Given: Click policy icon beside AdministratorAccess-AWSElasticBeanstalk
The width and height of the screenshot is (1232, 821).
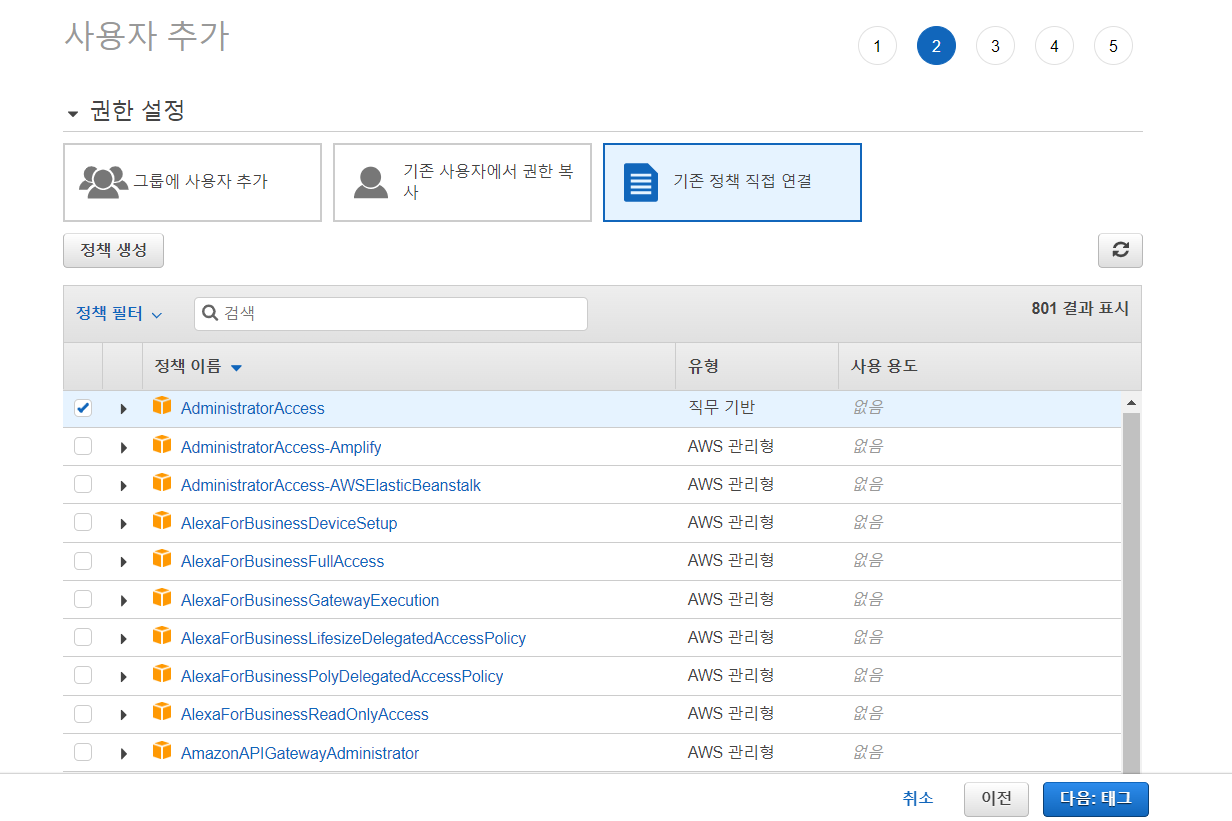Looking at the screenshot, I should tap(162, 483).
